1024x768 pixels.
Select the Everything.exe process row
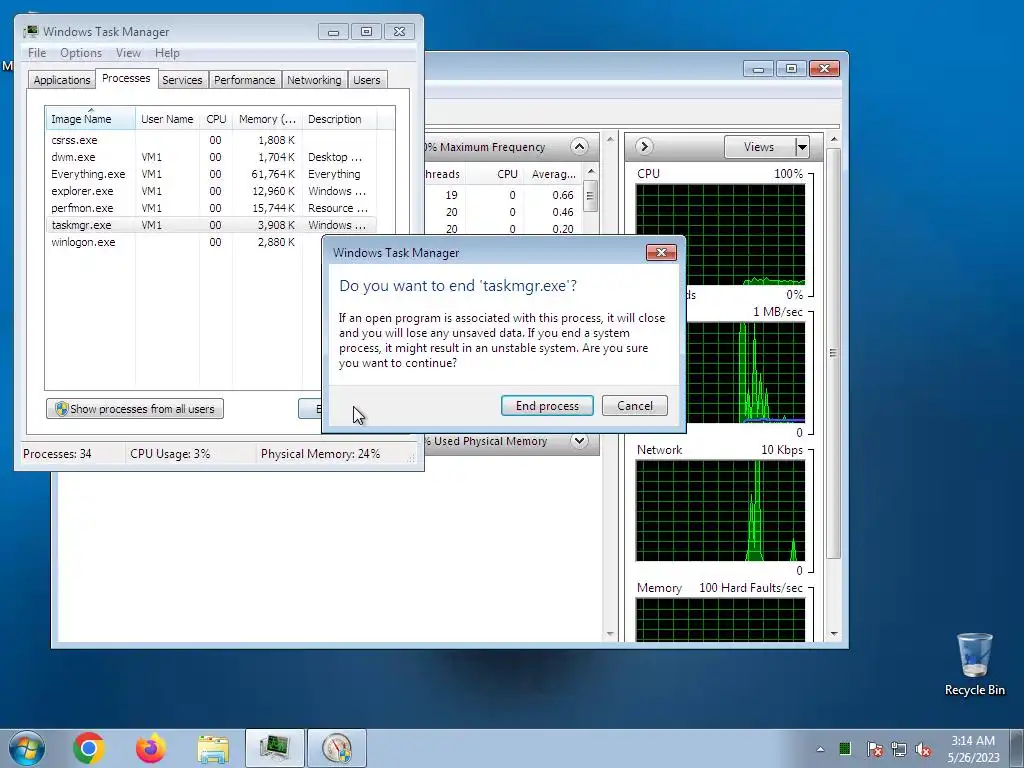[210, 174]
